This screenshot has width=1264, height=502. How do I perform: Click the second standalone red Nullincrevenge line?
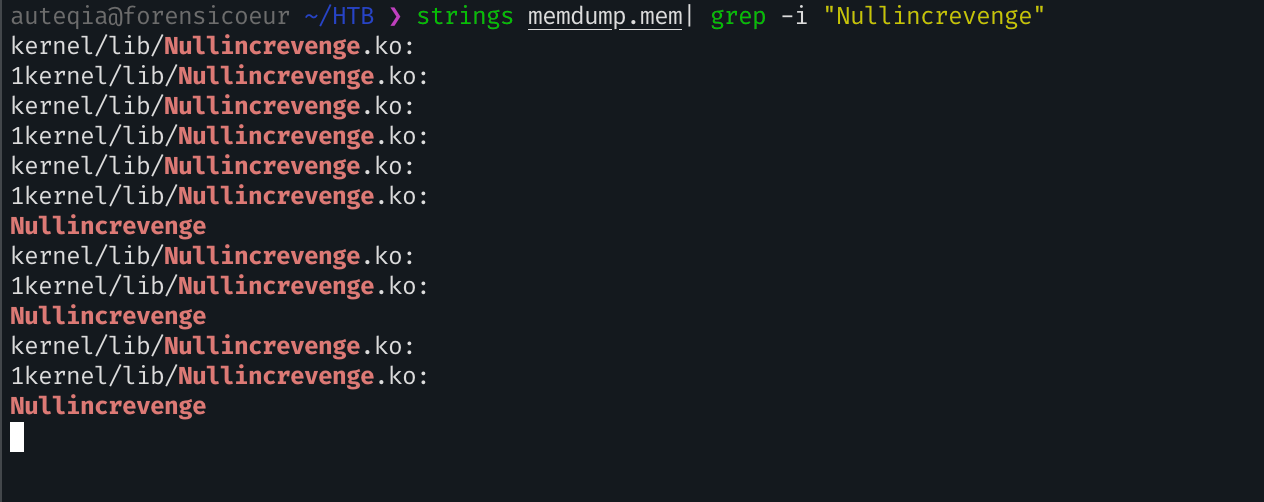pos(108,316)
